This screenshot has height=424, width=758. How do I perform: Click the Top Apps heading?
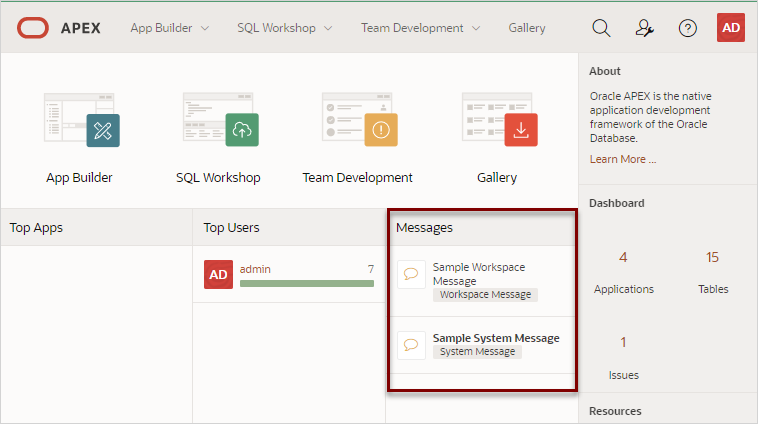click(x=36, y=228)
